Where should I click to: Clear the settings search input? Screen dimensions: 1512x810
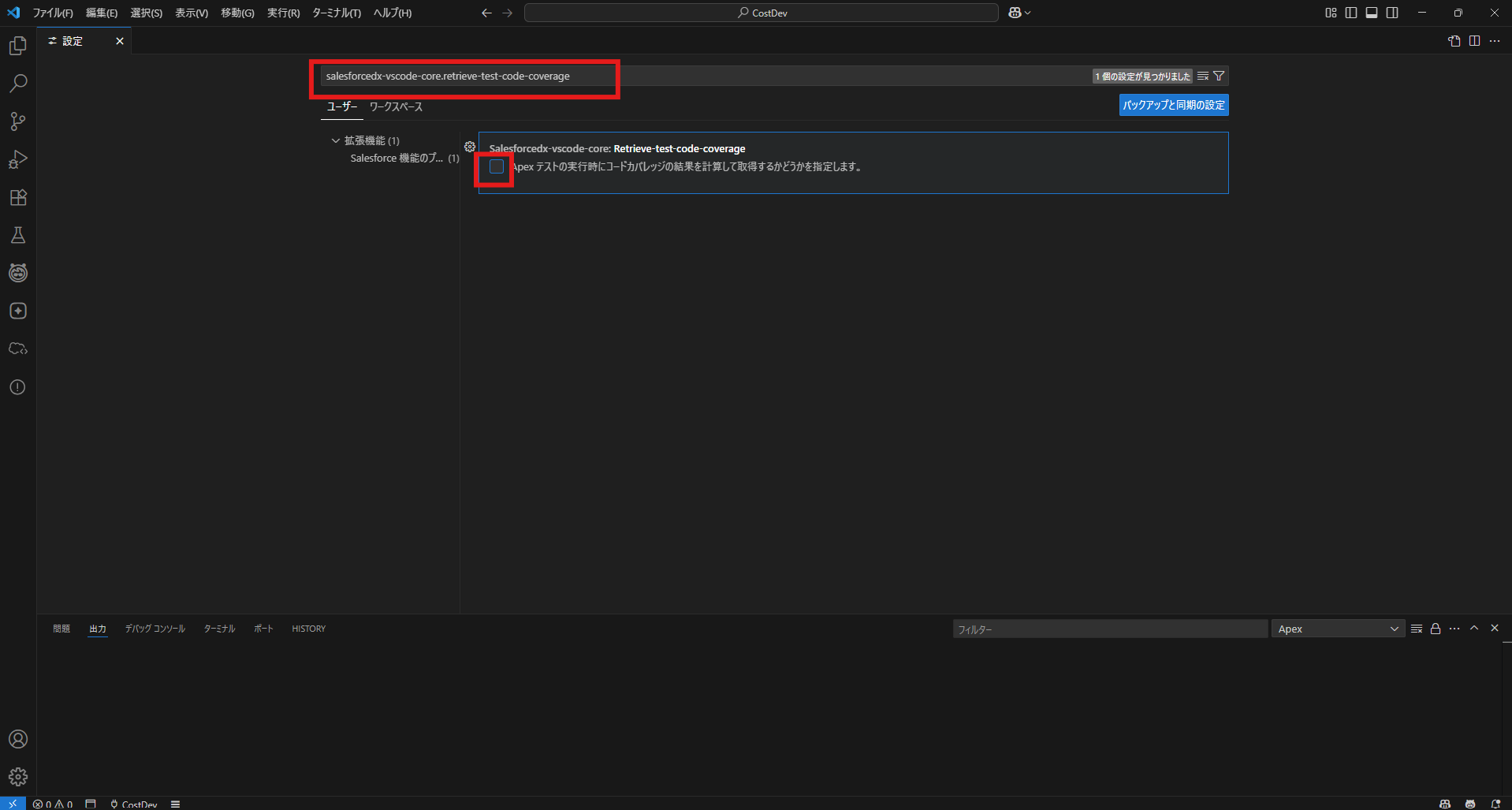coord(1201,76)
